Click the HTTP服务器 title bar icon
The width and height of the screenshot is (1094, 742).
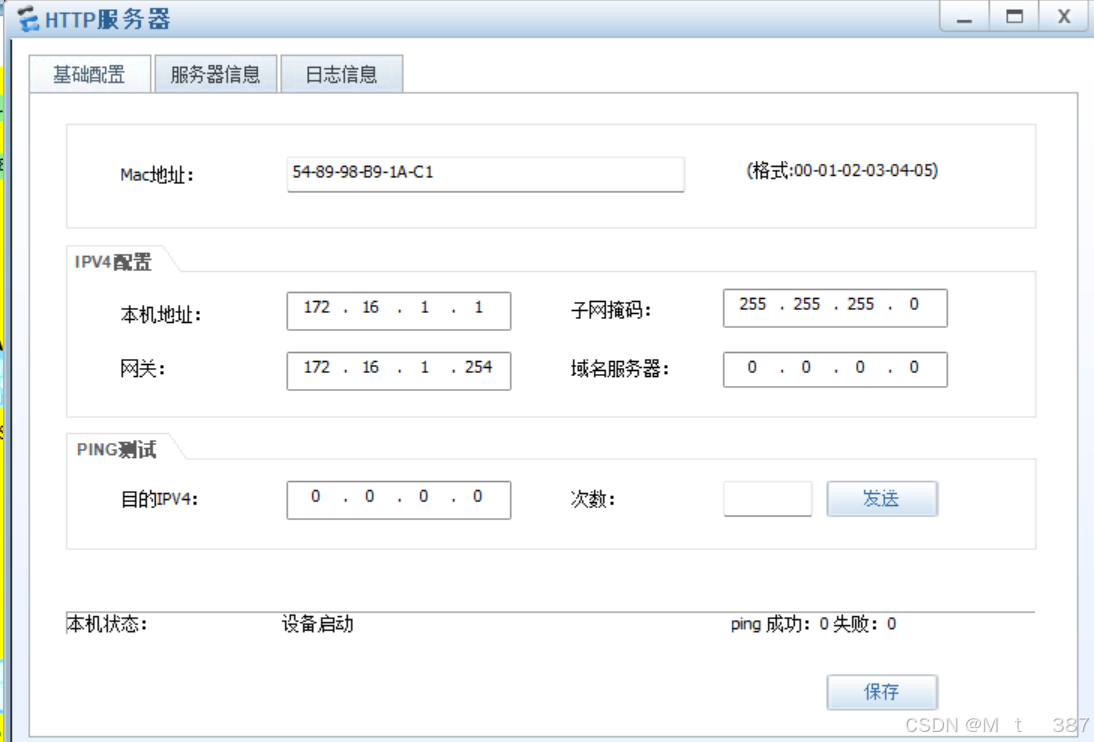coord(28,19)
